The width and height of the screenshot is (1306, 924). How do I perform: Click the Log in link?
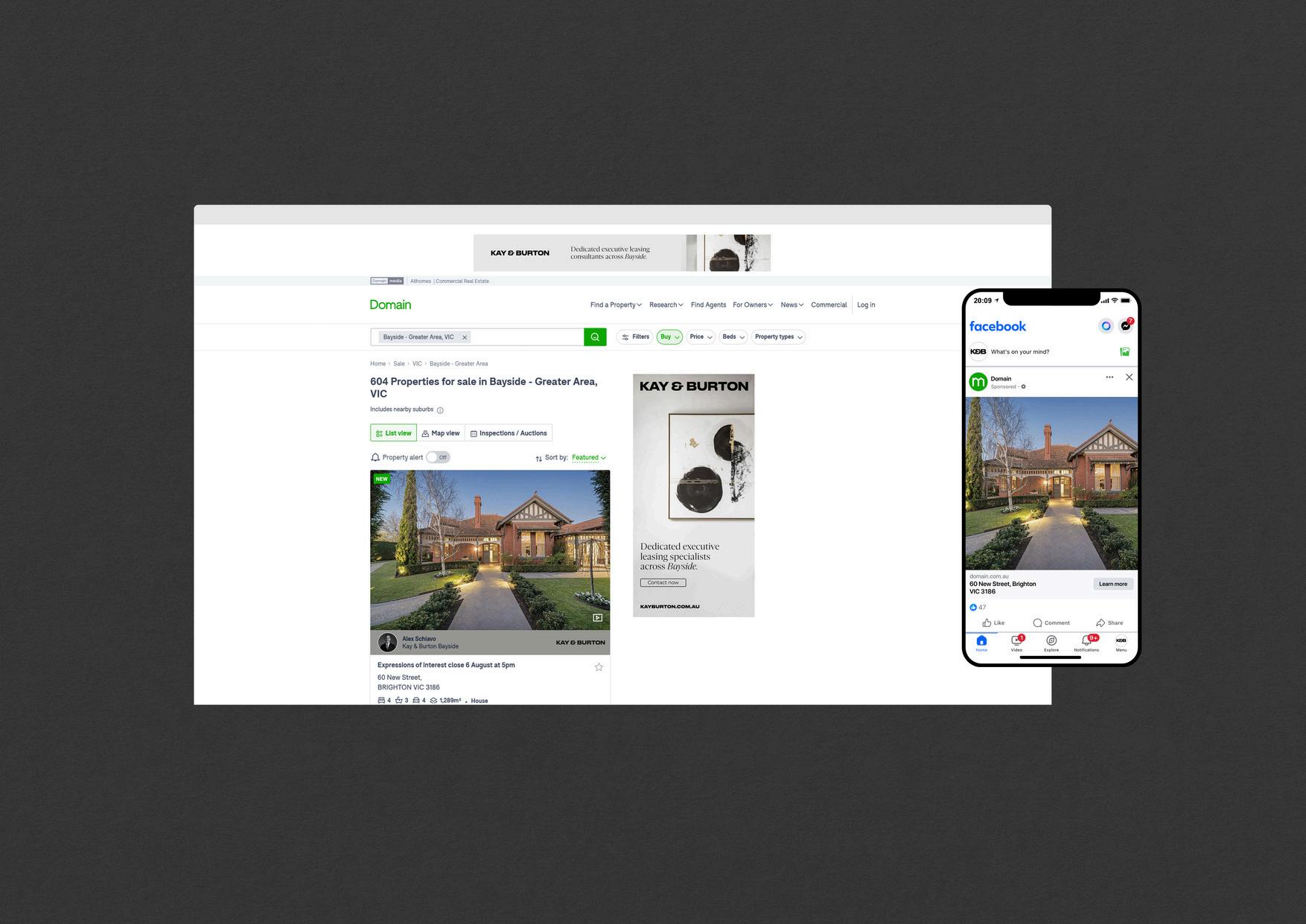click(x=866, y=305)
